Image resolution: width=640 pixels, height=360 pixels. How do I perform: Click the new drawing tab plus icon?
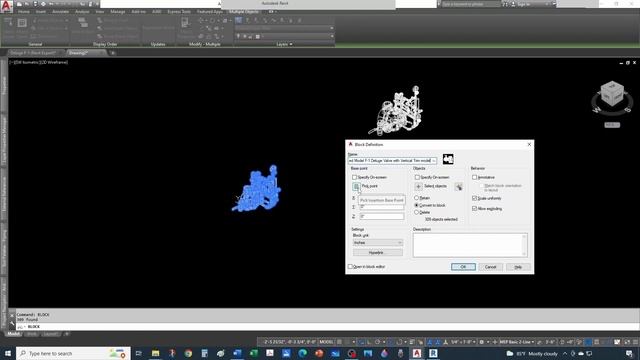pos(113,53)
